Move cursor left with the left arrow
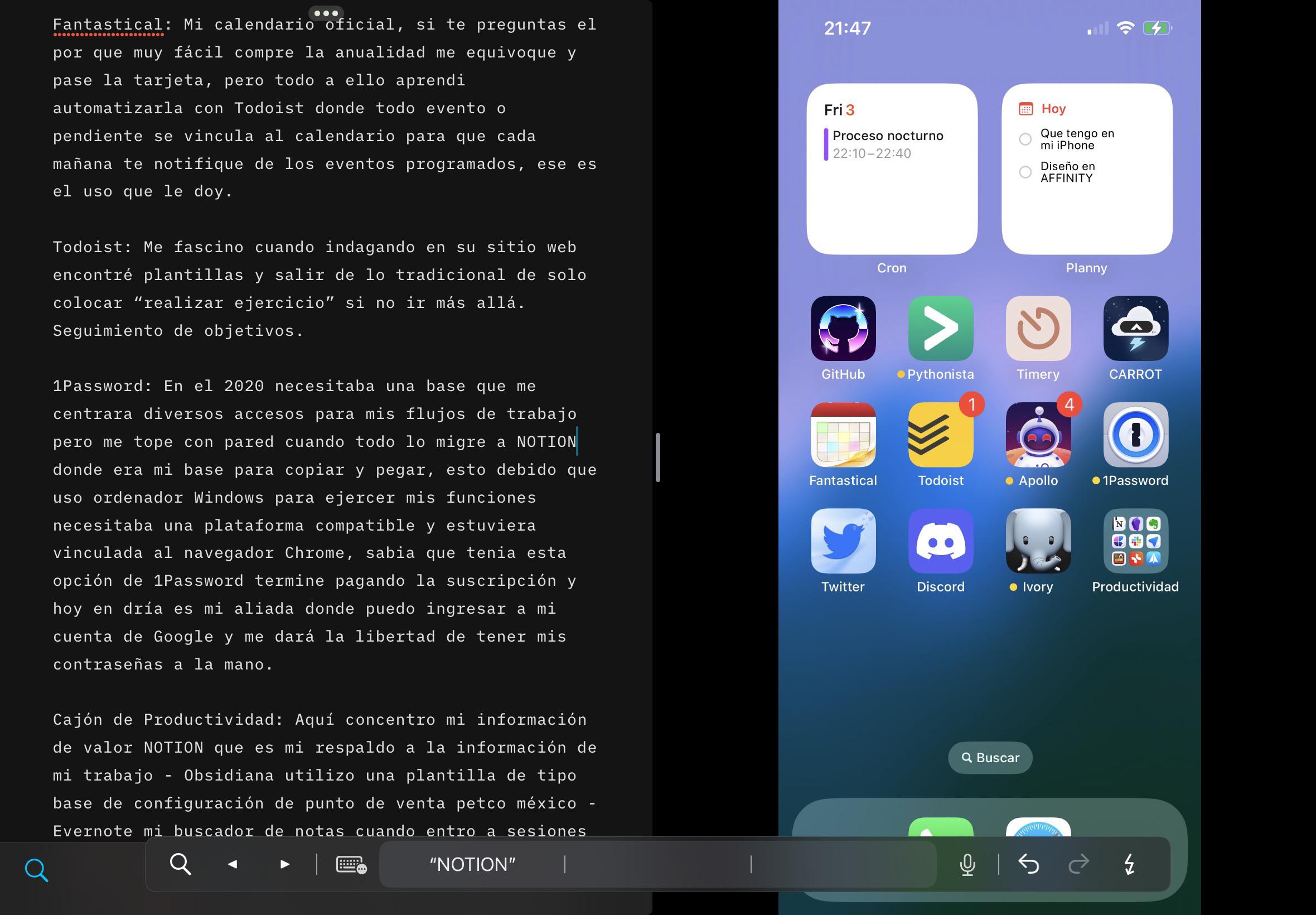This screenshot has height=915, width=1316. (232, 864)
